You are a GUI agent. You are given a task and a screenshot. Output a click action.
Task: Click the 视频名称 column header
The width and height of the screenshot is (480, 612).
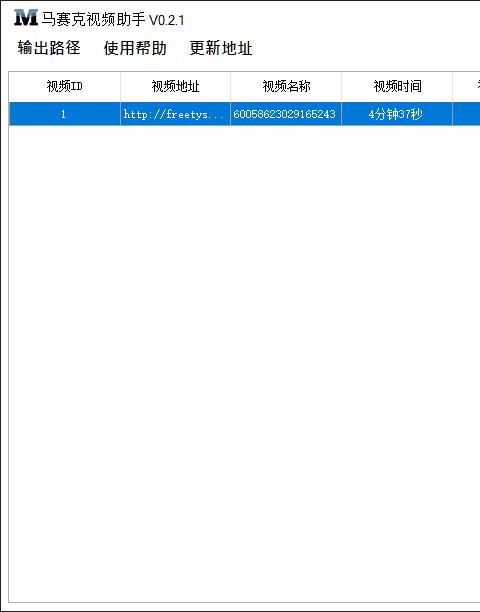click(286, 86)
